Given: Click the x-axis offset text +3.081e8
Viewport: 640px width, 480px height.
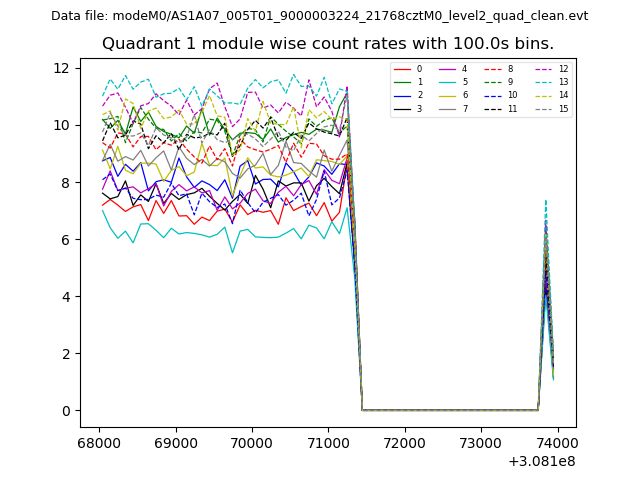Looking at the screenshot, I should click(541, 461).
